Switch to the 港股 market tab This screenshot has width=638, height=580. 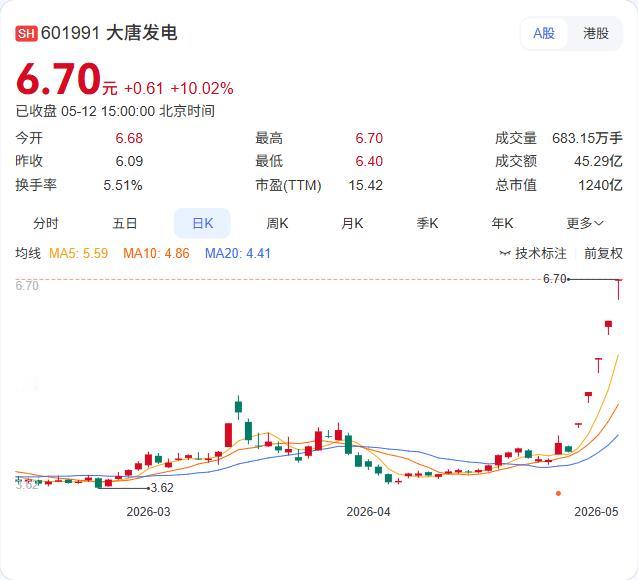pos(596,33)
